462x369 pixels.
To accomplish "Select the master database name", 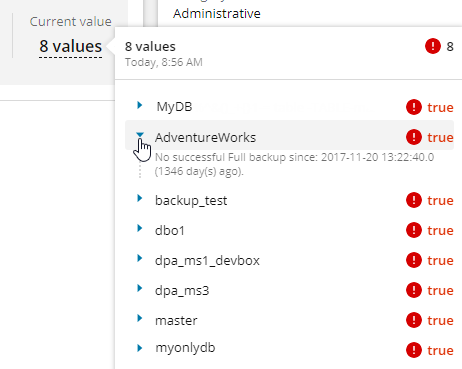I will tap(176, 321).
